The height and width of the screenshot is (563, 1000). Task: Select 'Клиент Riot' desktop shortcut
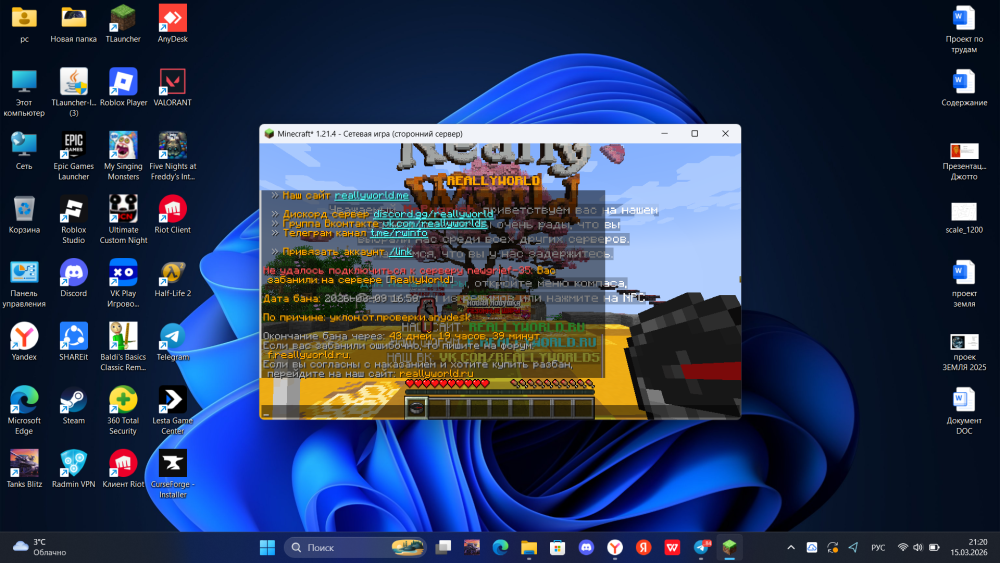pos(123,469)
